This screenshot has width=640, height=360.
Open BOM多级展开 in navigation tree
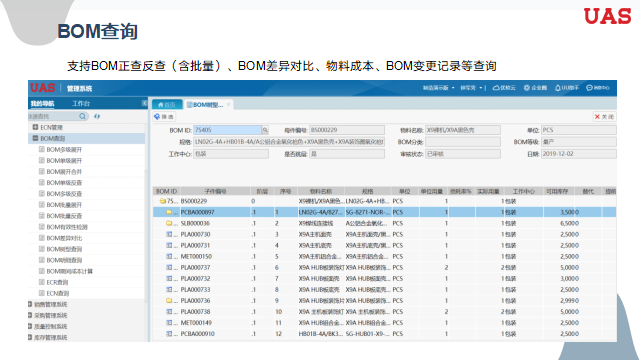pos(64,149)
